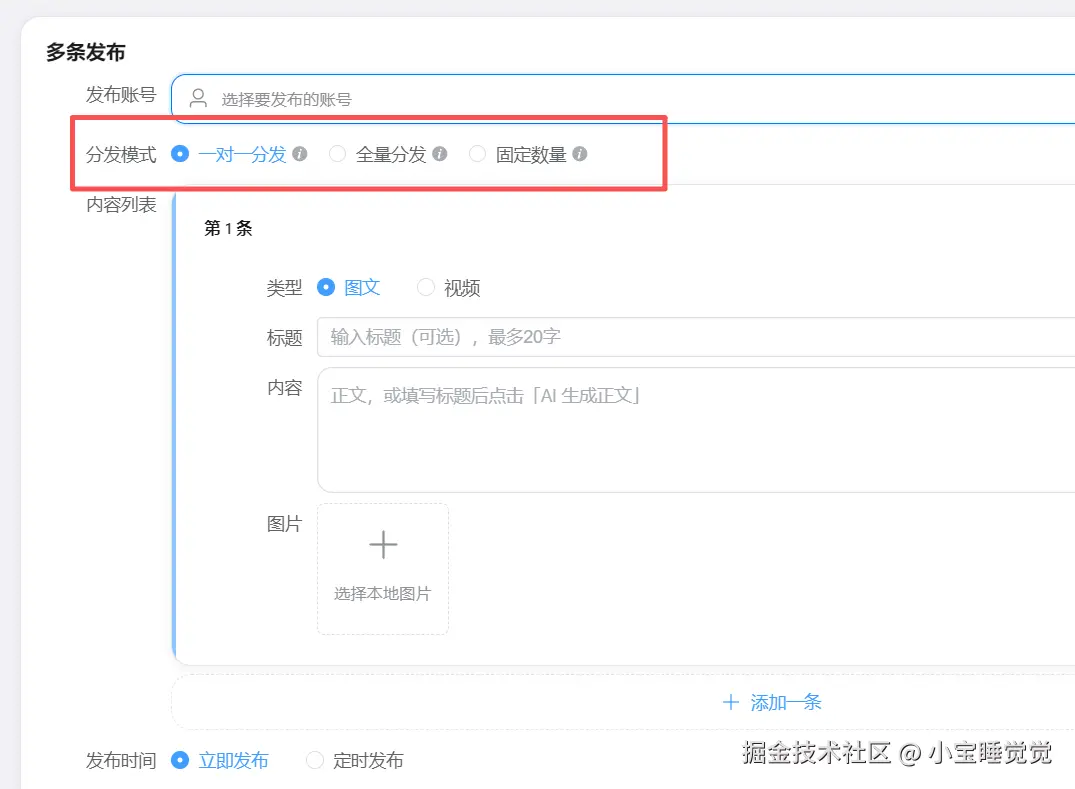Screen dimensions: 1075x789
Task: Click the 选择本地图片 upload area
Action: click(383, 570)
